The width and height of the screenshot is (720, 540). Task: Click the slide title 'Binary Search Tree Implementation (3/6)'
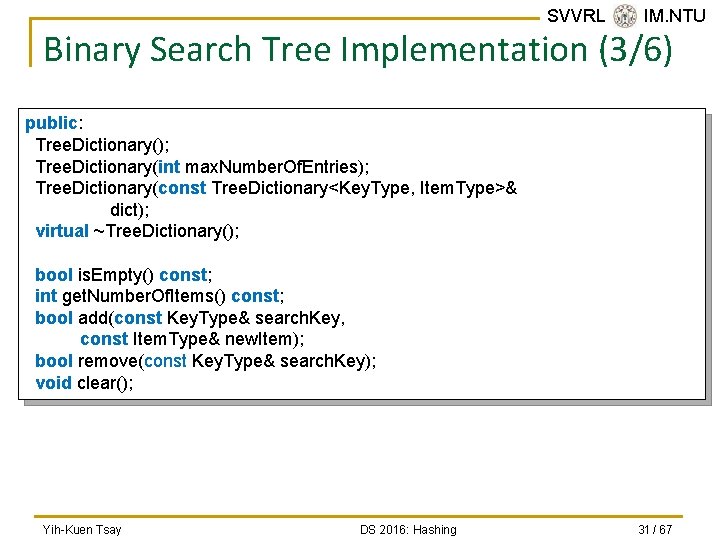point(358,50)
